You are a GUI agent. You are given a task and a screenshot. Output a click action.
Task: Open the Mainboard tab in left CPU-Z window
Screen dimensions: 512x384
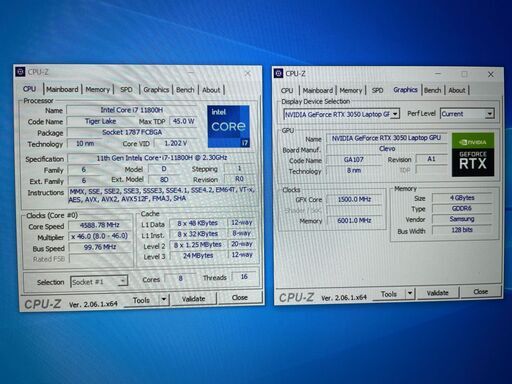pos(62,89)
